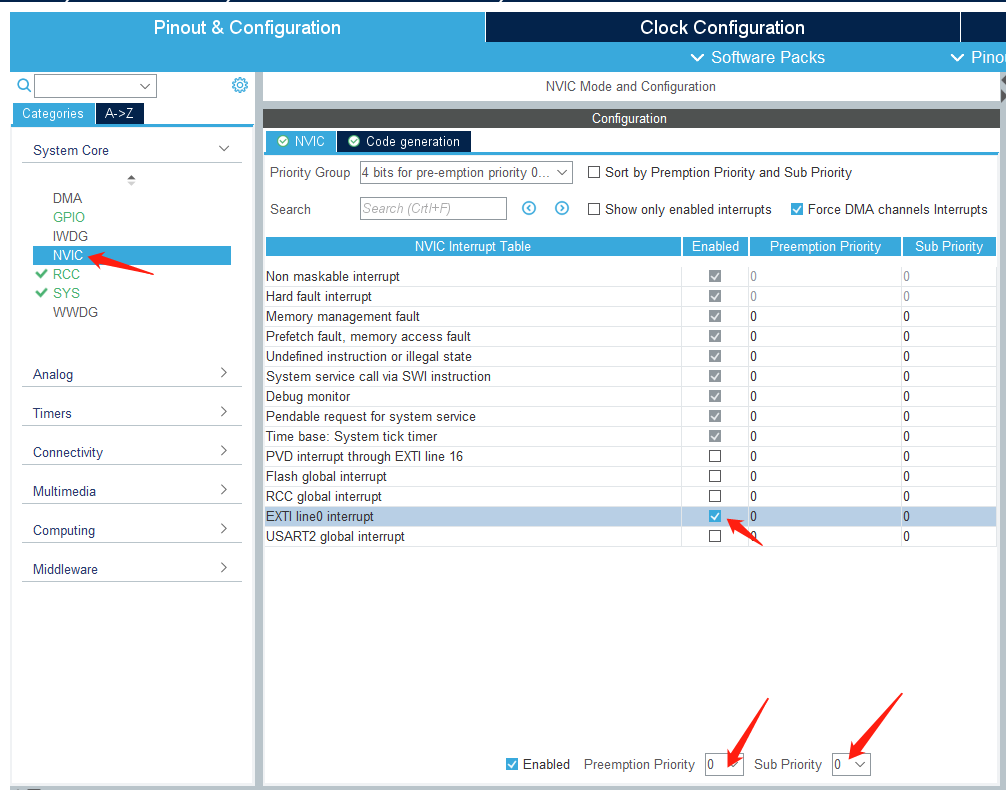1006x790 pixels.
Task: Click NVIC Interrupt Table column header
Action: (x=473, y=246)
